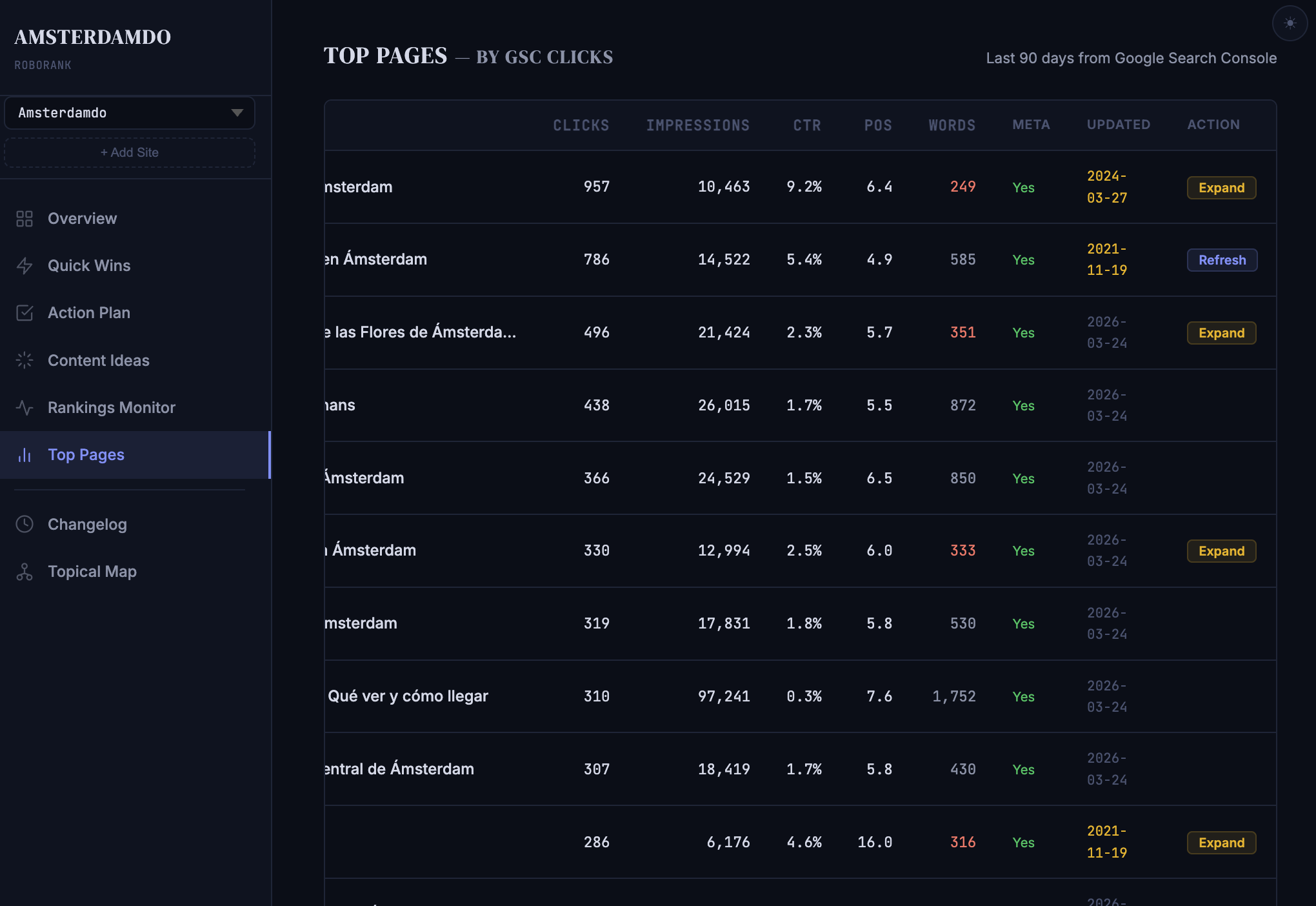Expand the Flores de Ámsterdam page row

point(1221,333)
